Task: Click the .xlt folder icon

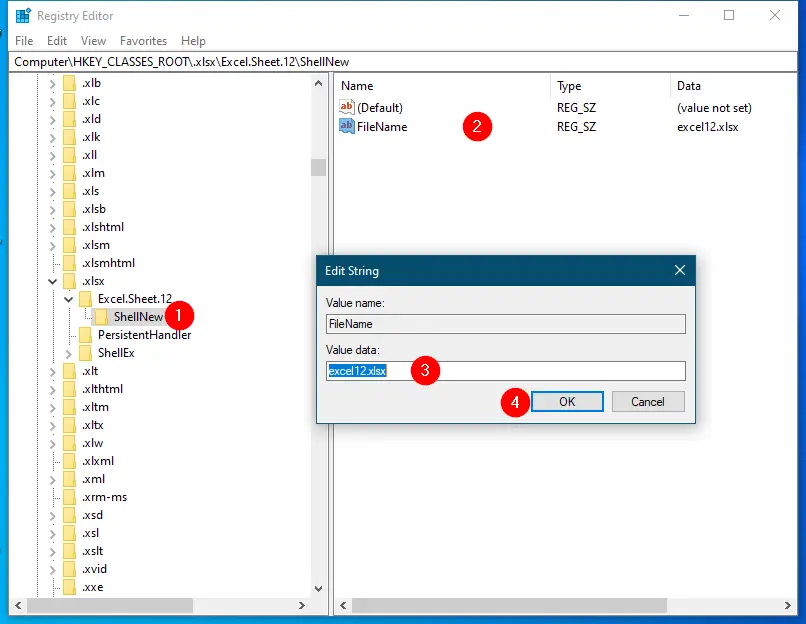Action: [x=69, y=371]
